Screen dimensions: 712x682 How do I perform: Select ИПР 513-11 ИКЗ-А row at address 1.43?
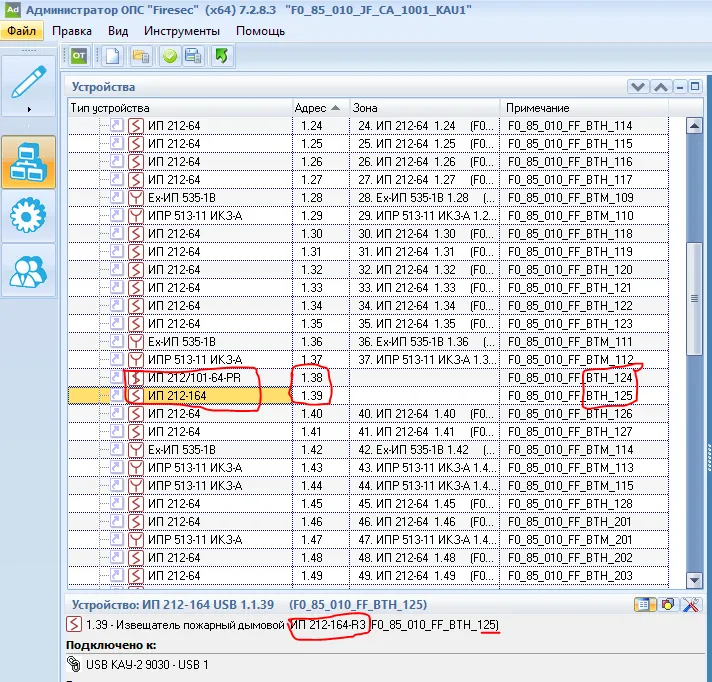tap(368, 468)
